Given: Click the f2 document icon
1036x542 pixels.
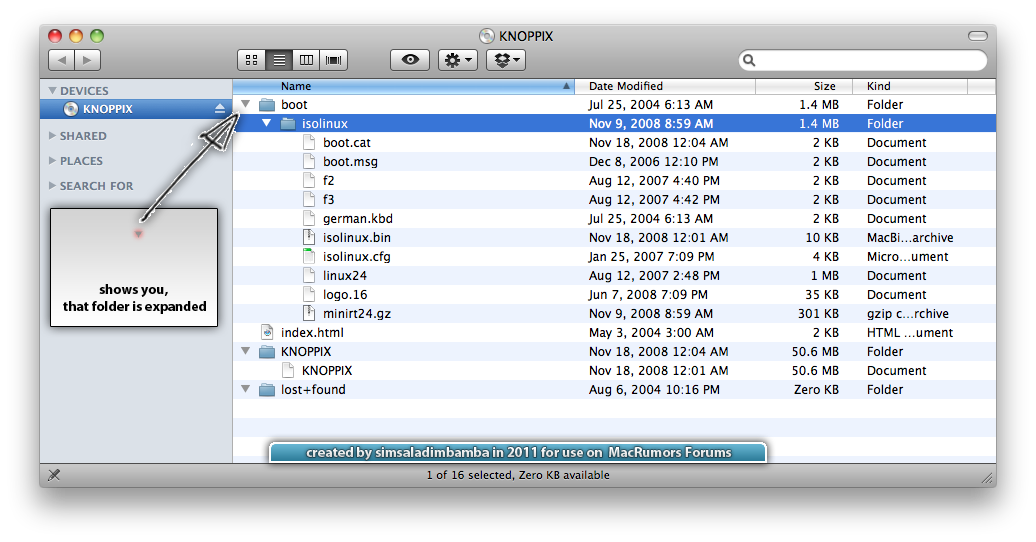Looking at the screenshot, I should [309, 180].
